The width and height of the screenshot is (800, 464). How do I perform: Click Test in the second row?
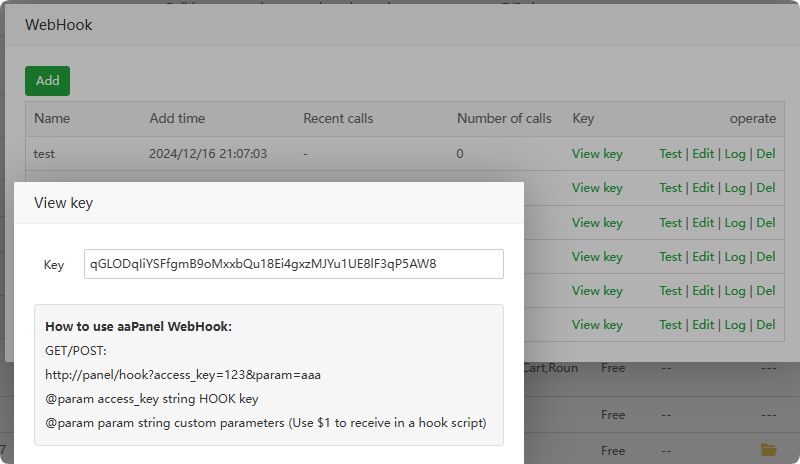click(x=670, y=188)
